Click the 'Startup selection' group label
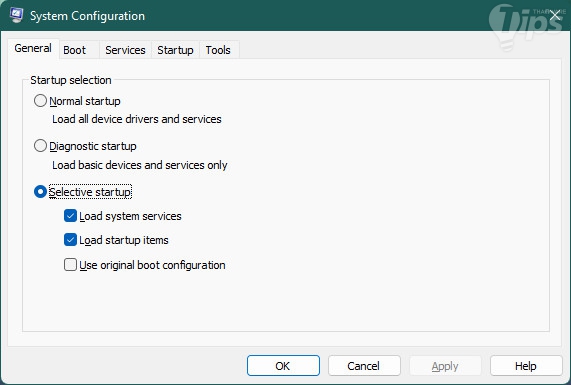The image size is (571, 385). pos(71,80)
